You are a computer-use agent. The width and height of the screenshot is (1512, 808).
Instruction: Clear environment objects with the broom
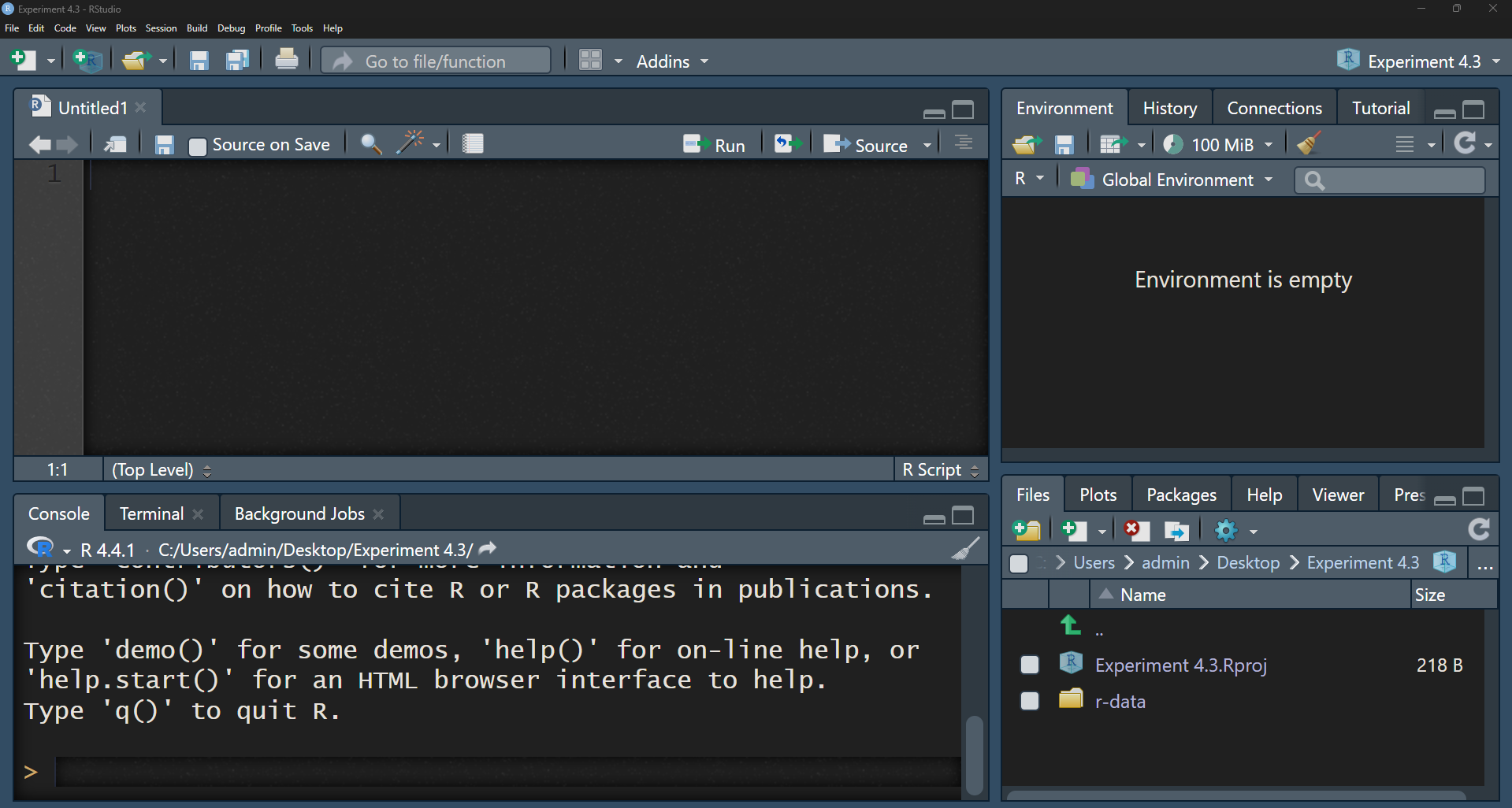[x=1309, y=143]
